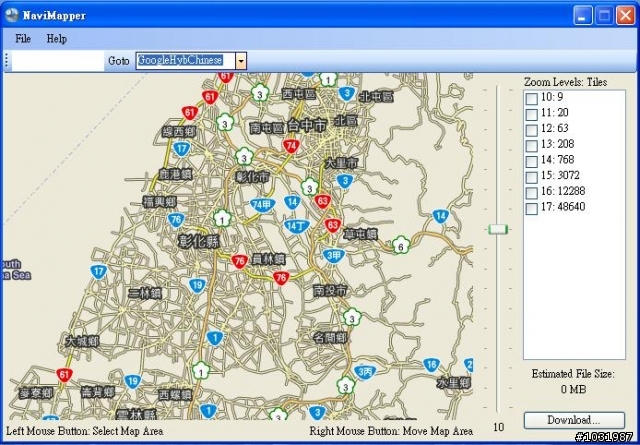Click the toolbar drag grip handle
The image size is (640, 445).
point(7,61)
